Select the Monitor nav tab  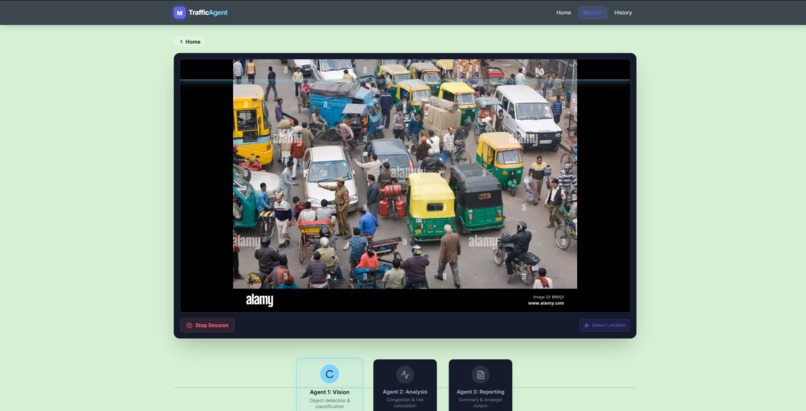[592, 13]
